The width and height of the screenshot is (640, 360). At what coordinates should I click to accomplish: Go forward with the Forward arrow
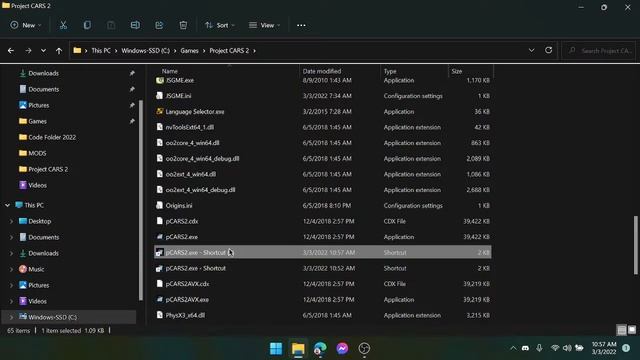click(x=28, y=51)
